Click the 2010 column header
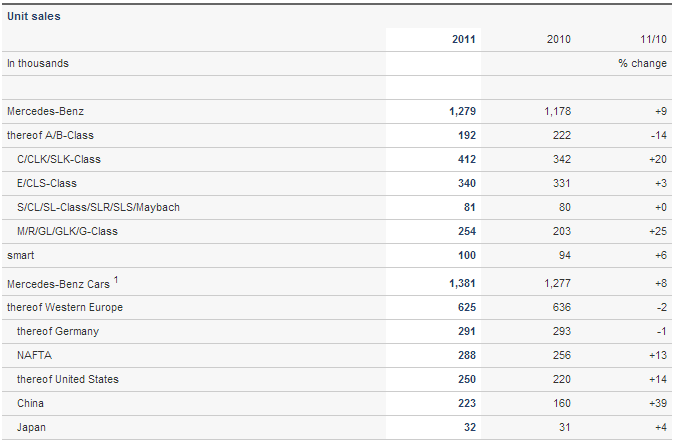 [559, 39]
